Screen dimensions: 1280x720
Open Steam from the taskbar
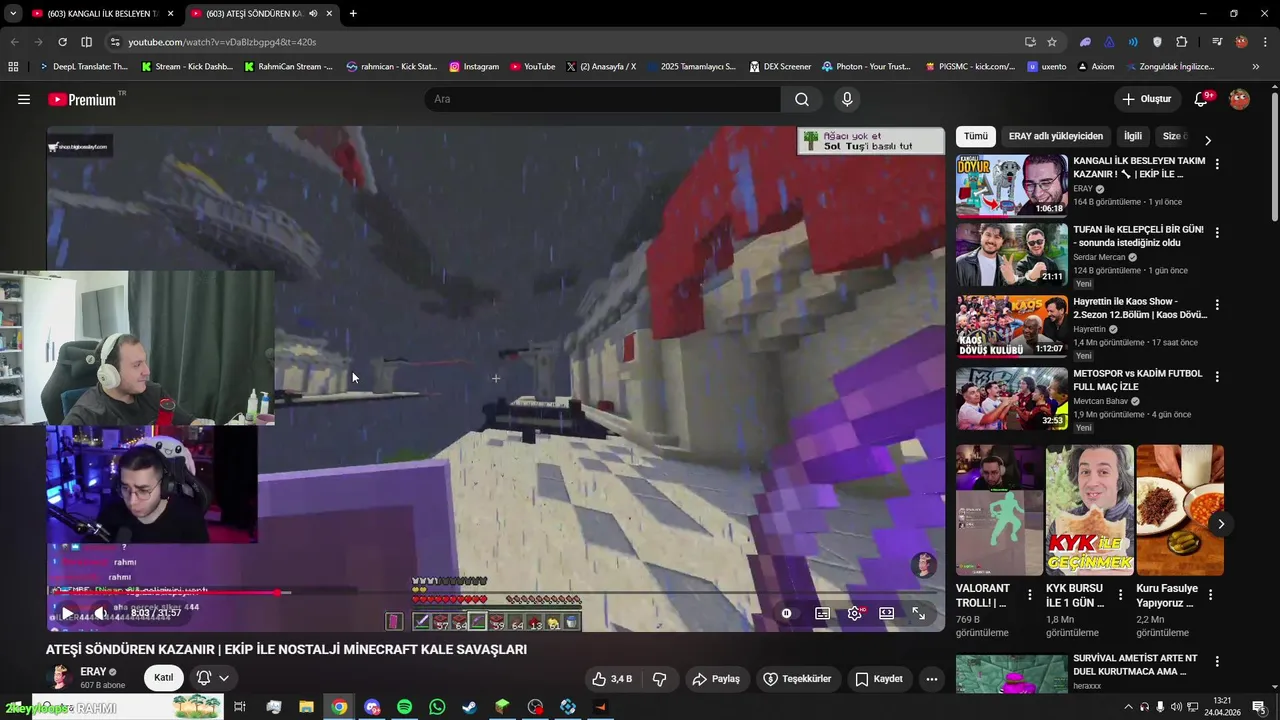(469, 707)
